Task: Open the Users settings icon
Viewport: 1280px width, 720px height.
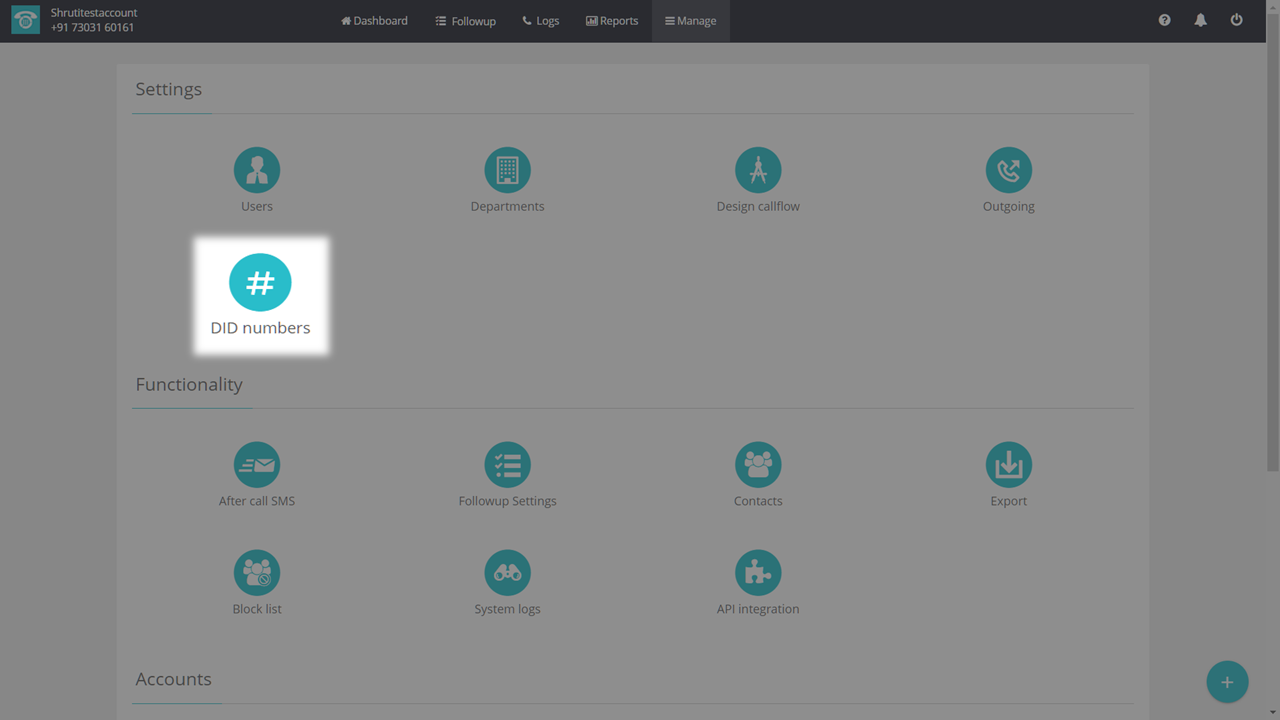Action: point(257,171)
